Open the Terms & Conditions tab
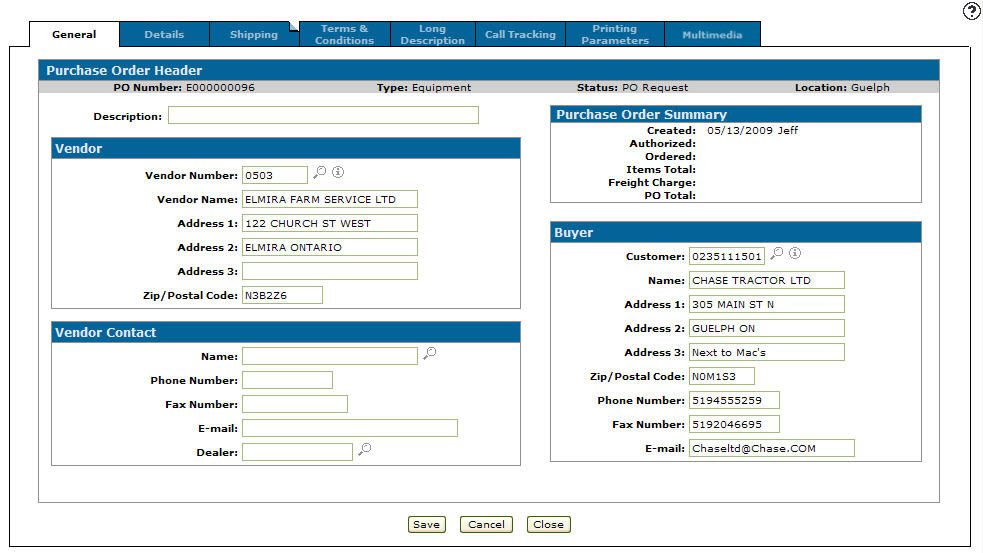The width and height of the screenshot is (983, 553). click(345, 34)
